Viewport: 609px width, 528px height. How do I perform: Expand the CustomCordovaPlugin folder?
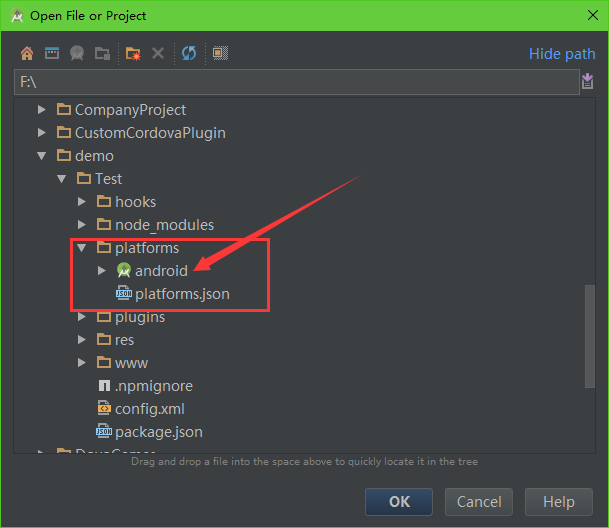42,133
